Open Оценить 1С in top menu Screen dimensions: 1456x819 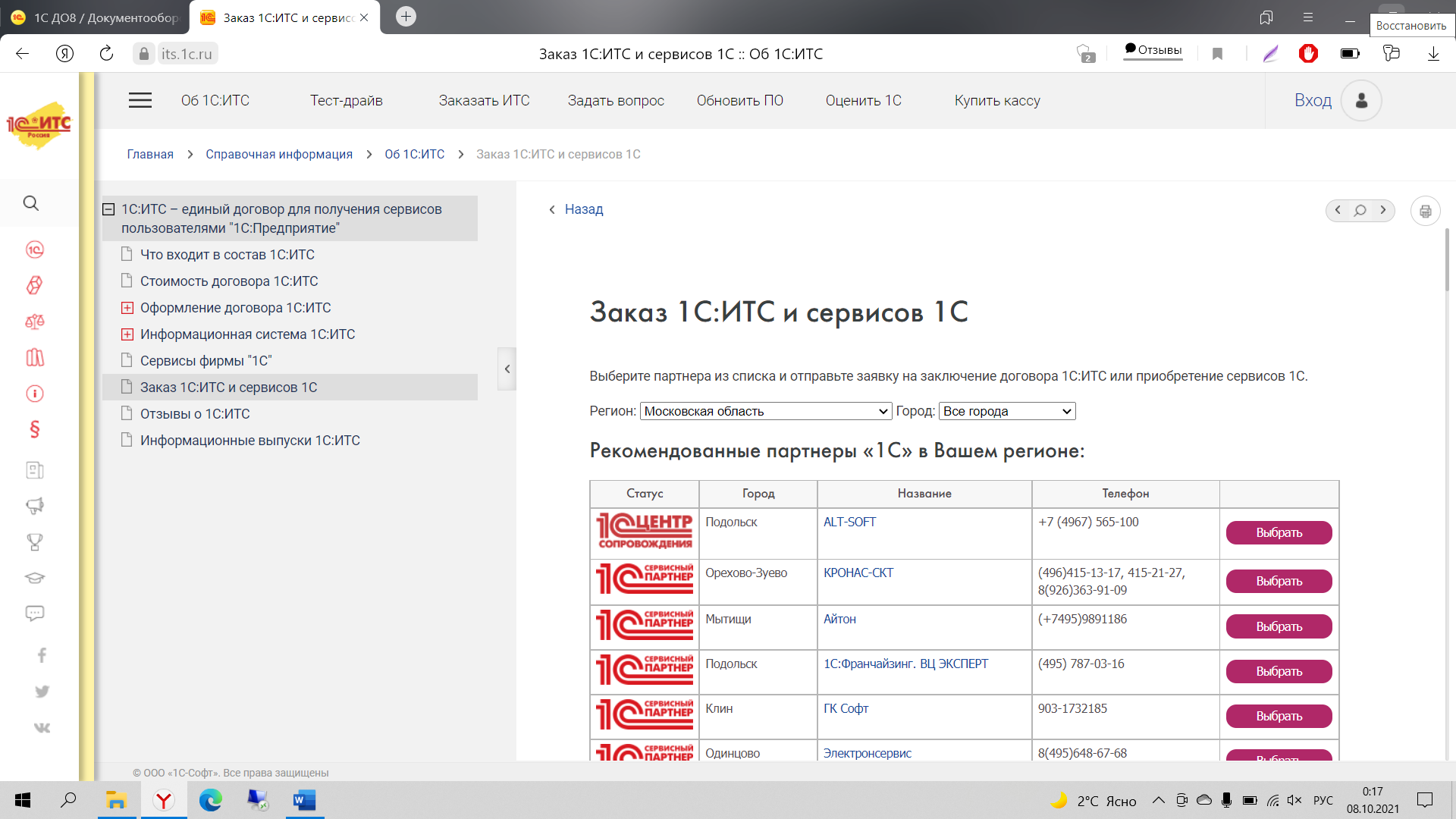863,100
